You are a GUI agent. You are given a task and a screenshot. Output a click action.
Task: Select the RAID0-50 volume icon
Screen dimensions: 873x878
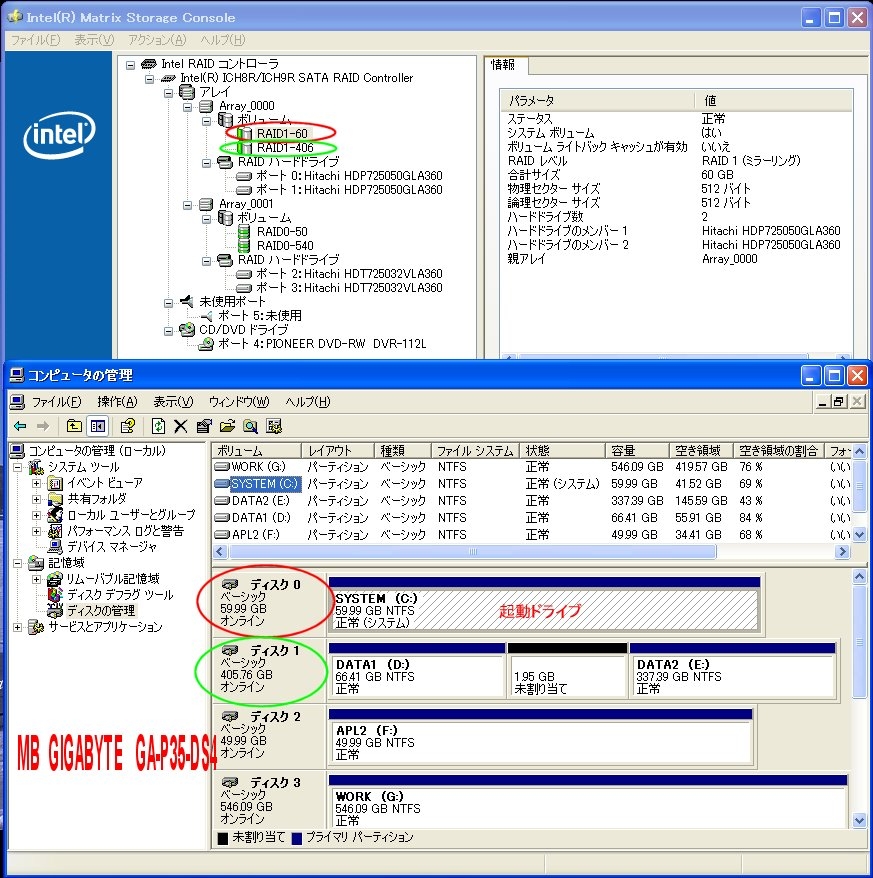pos(244,231)
